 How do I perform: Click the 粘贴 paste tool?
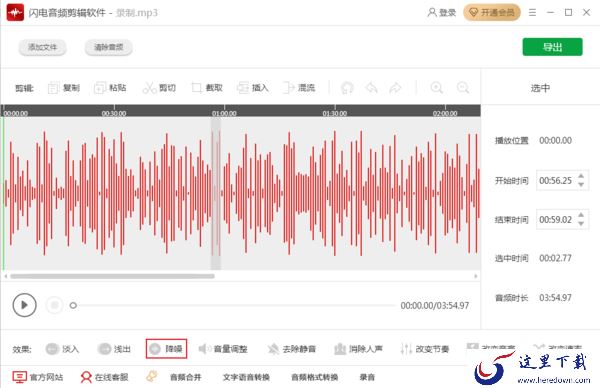point(110,88)
